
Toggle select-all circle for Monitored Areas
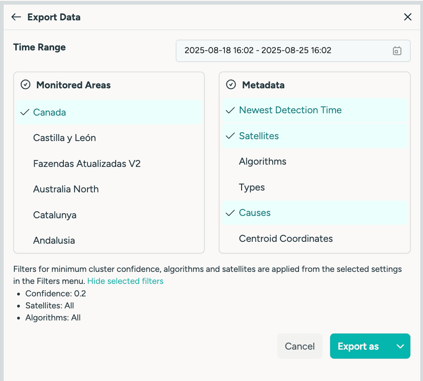25,85
